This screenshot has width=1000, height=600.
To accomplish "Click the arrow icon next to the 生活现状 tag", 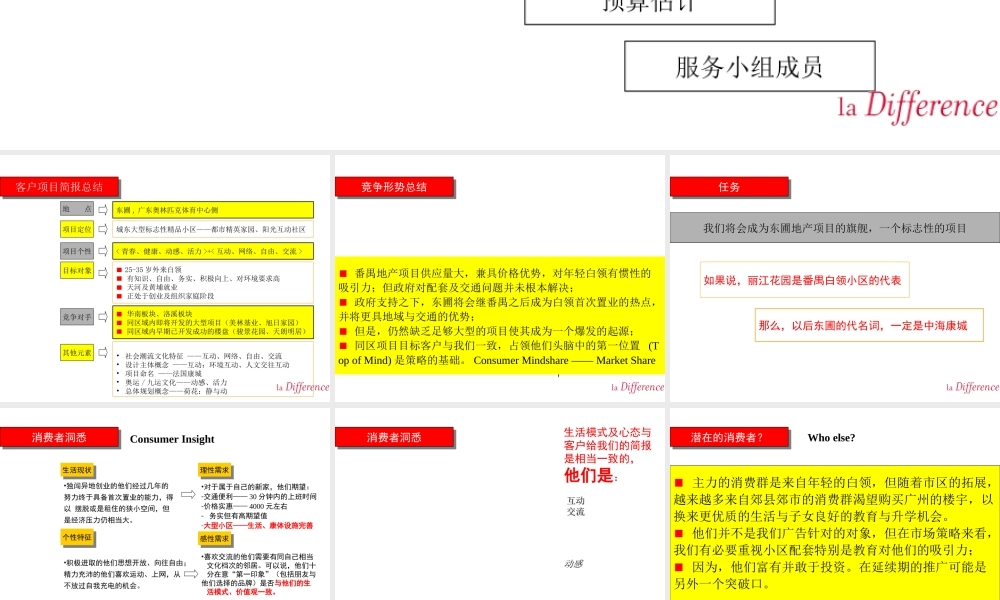I will pyautogui.click(x=188, y=495).
